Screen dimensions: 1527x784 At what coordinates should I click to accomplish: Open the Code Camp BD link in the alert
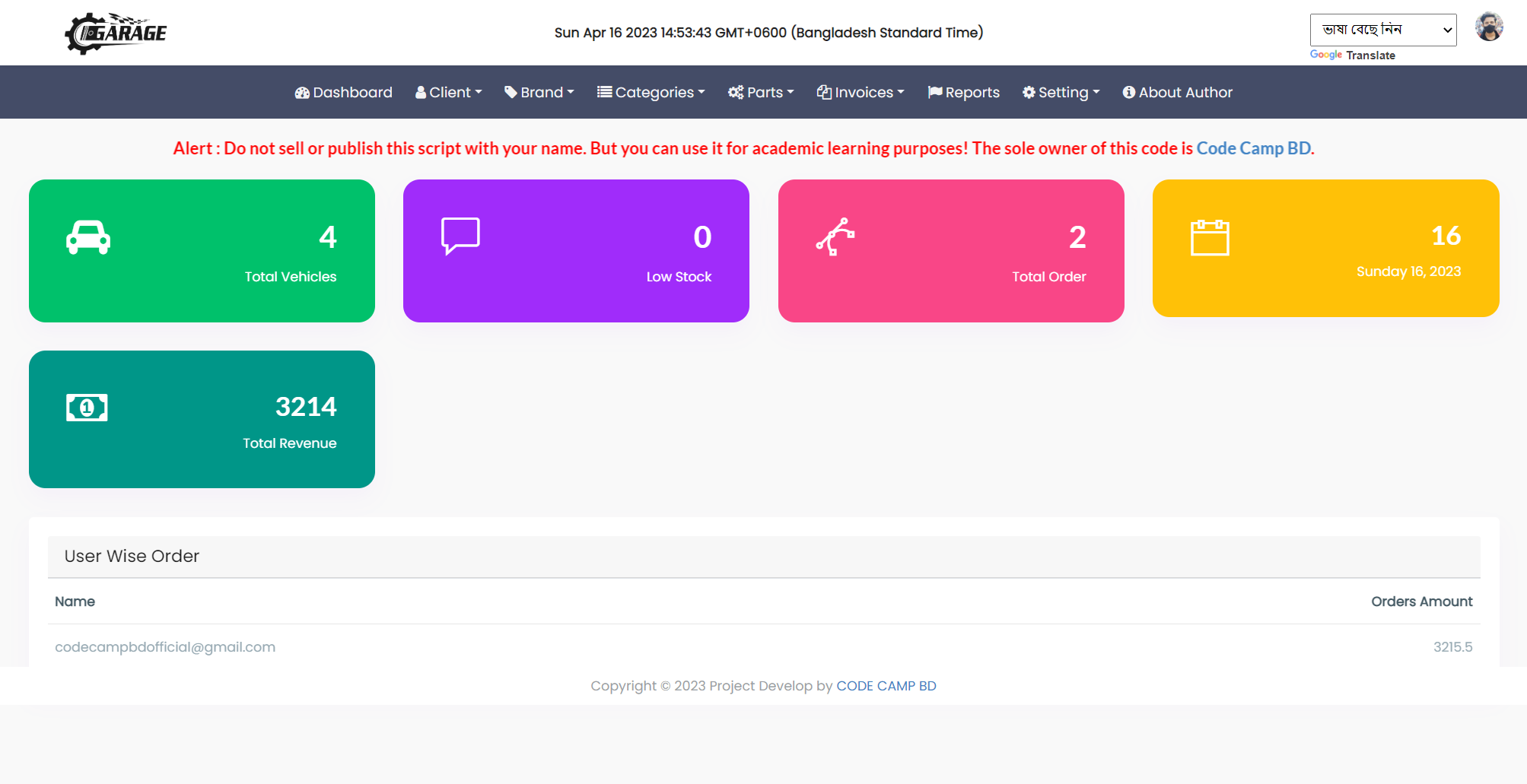[x=1253, y=148]
